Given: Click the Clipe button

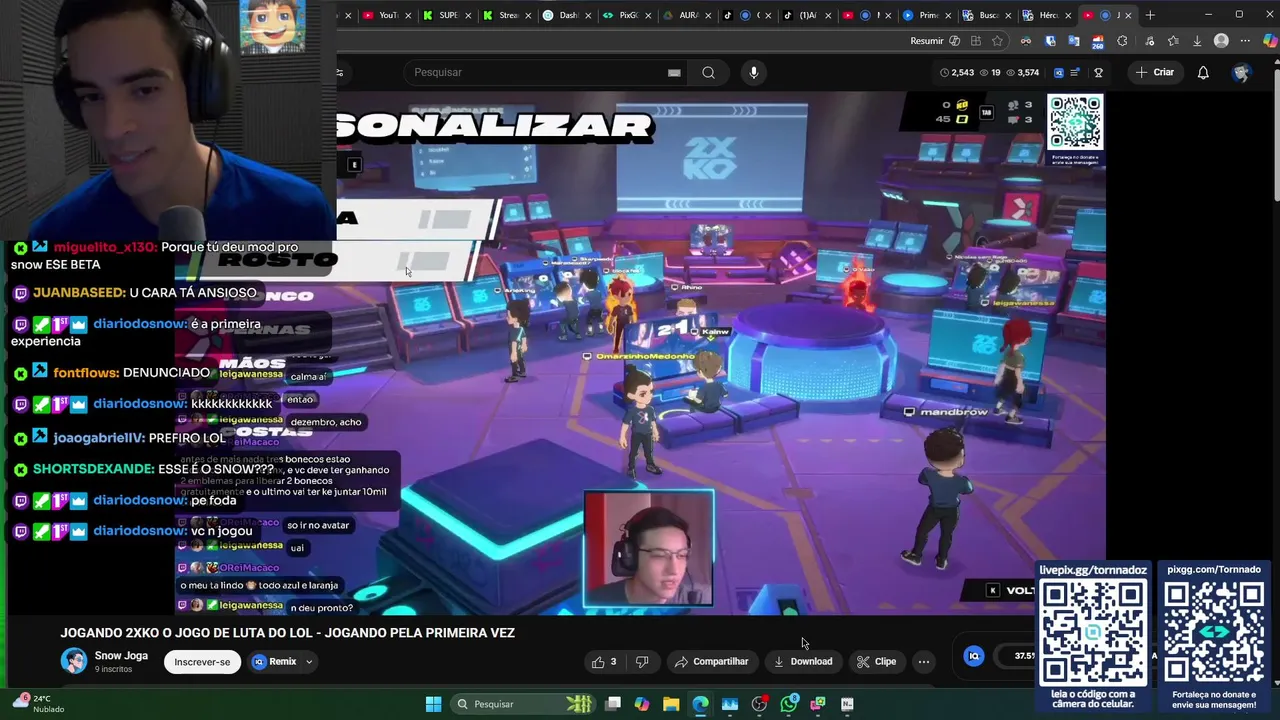Looking at the screenshot, I should click(x=876, y=661).
